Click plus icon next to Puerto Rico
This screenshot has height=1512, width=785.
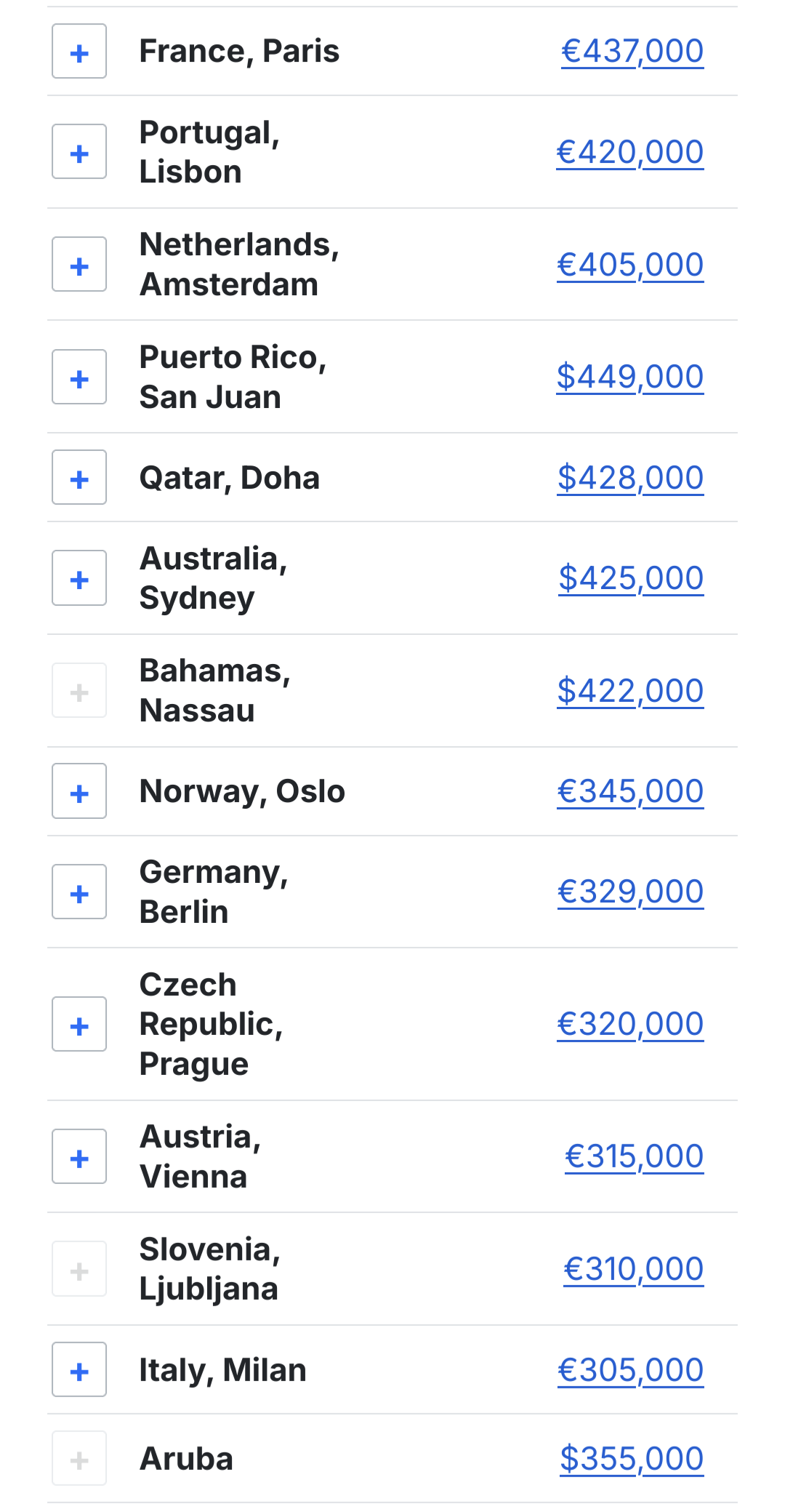(79, 377)
